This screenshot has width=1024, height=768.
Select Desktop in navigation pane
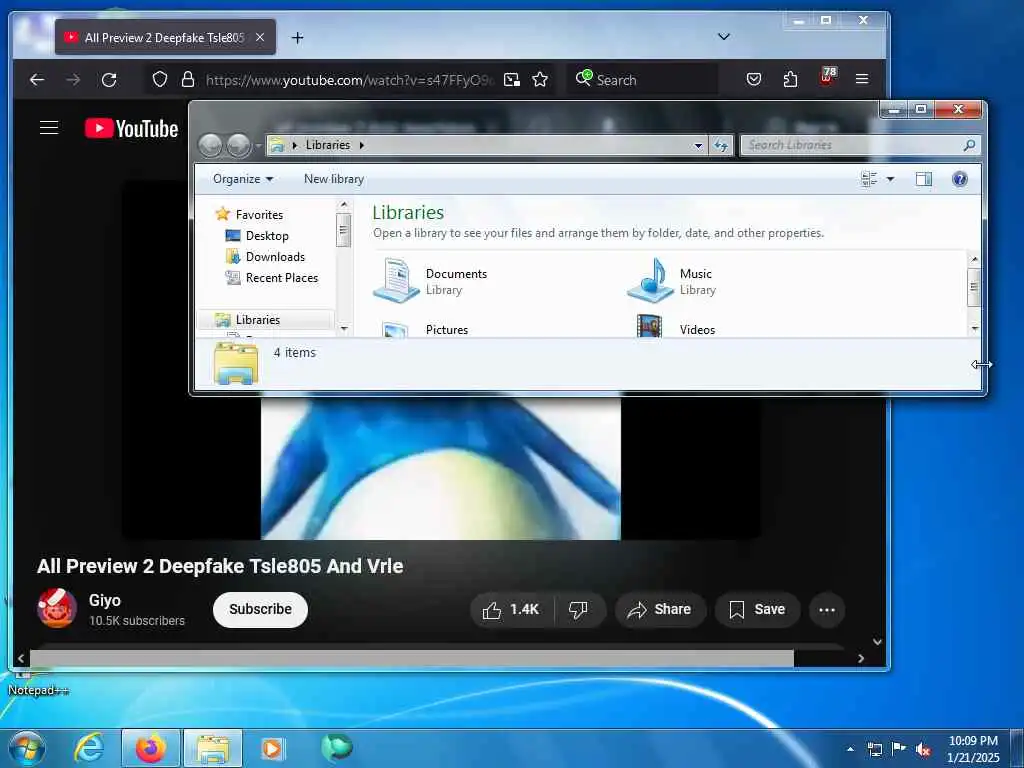point(266,236)
